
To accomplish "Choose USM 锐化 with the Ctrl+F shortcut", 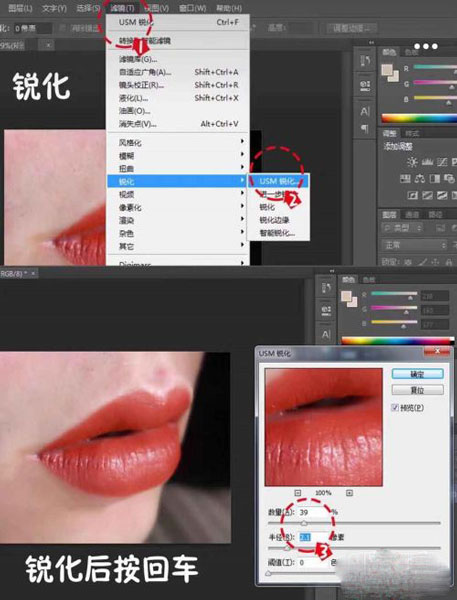I will click(178, 22).
